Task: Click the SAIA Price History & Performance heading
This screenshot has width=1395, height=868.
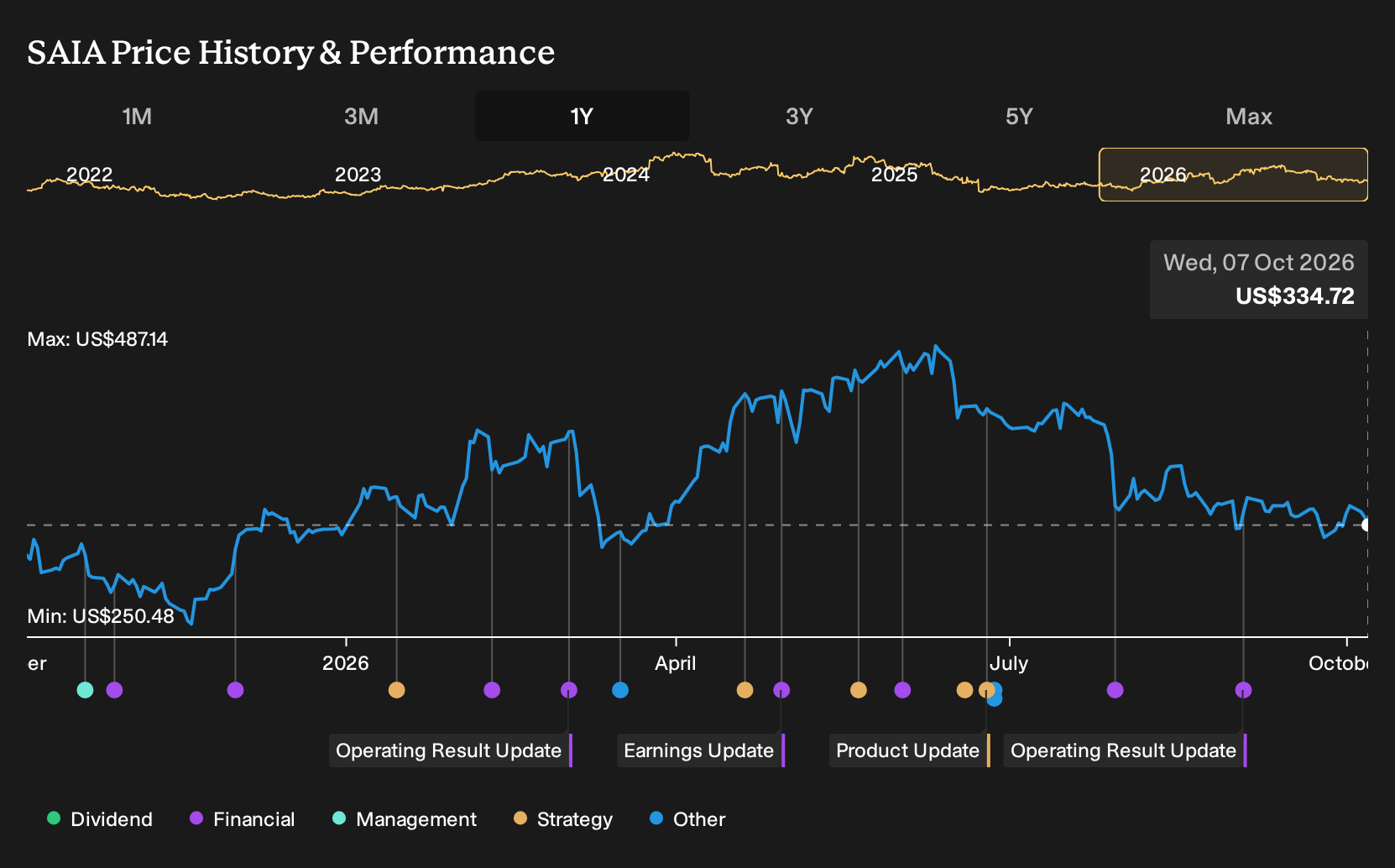Action: tap(291, 52)
